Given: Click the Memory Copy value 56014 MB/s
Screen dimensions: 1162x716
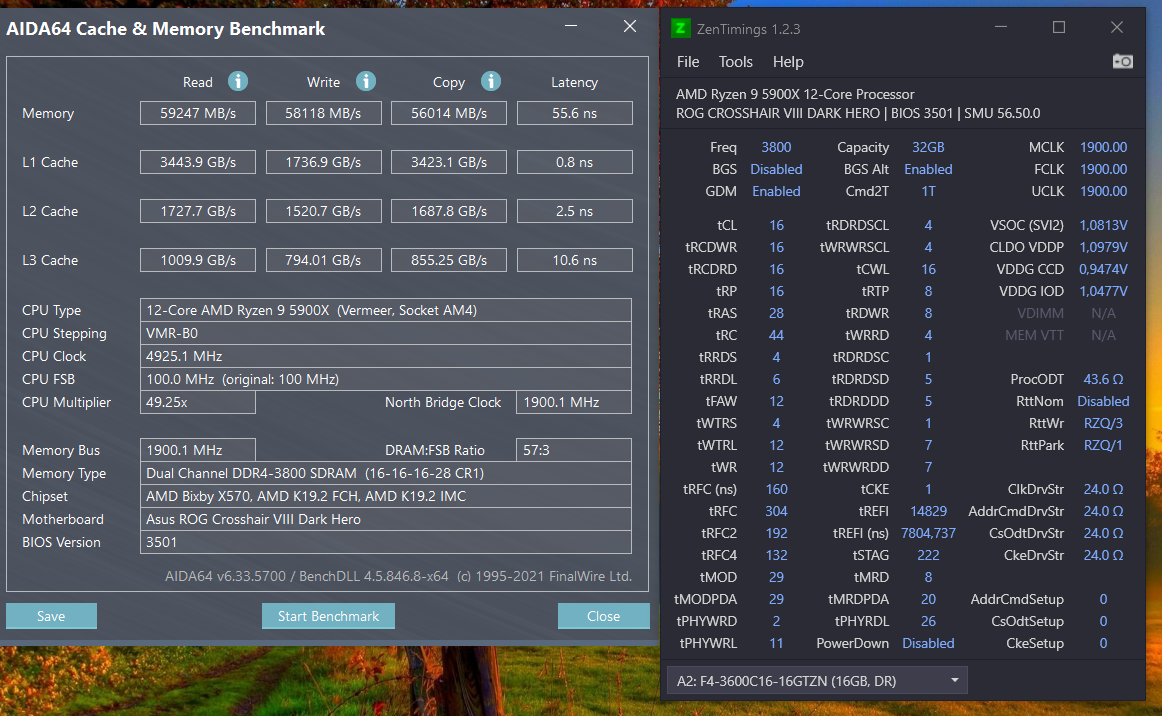Looking at the screenshot, I should (449, 113).
